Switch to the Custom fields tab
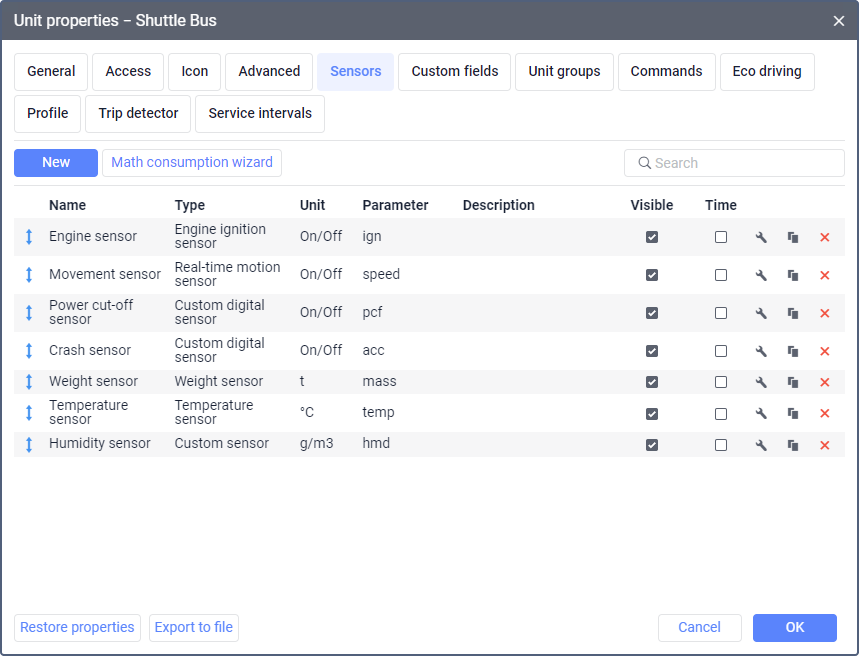859x656 pixels. coord(455,72)
